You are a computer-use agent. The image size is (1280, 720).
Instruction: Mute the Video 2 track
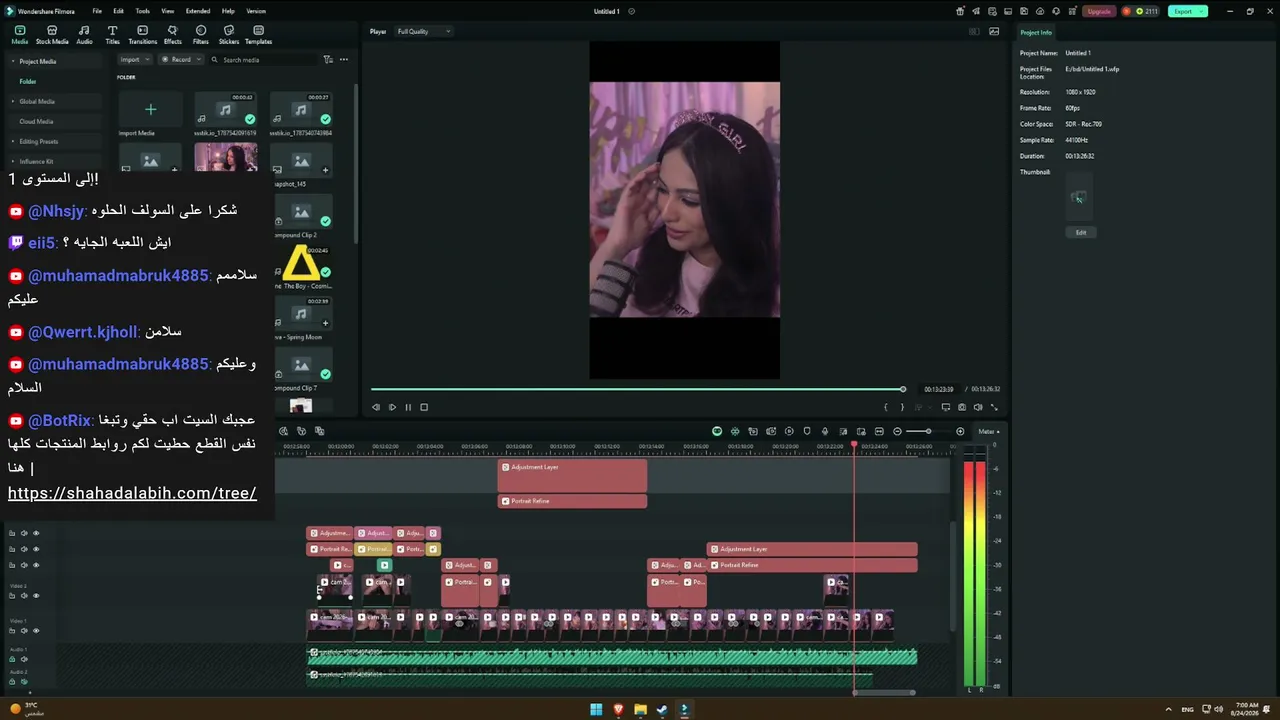[24, 596]
